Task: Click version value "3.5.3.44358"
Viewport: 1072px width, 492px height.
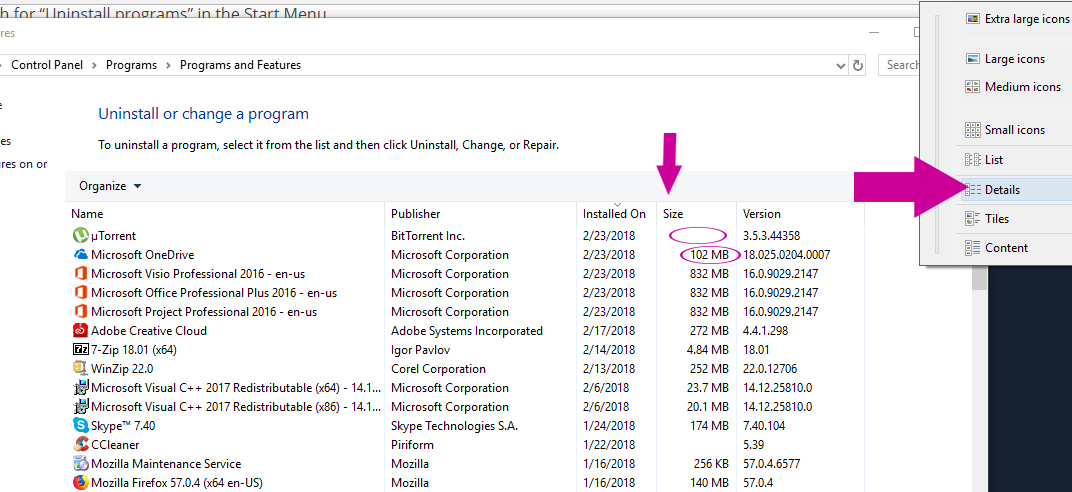Action: pyautogui.click(x=771, y=236)
